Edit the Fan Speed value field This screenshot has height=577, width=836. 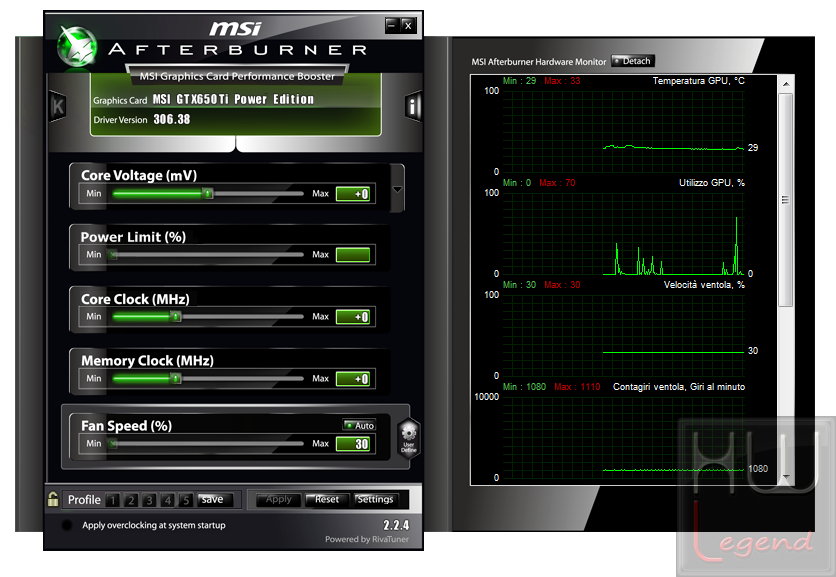353,444
